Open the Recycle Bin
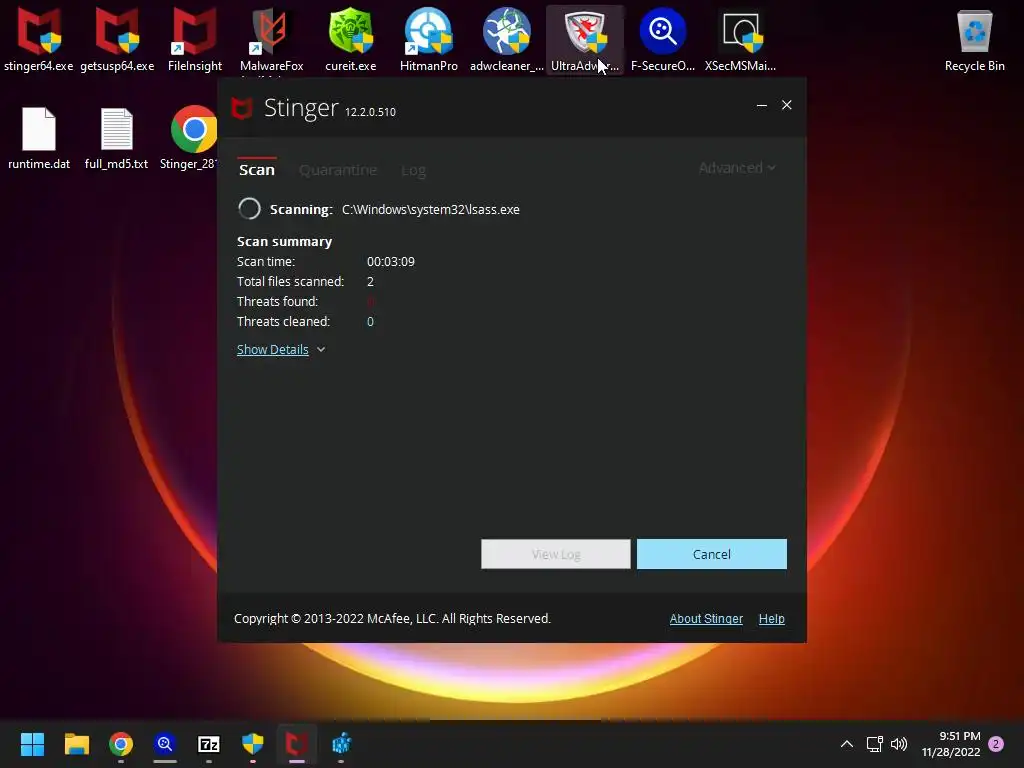 [974, 39]
